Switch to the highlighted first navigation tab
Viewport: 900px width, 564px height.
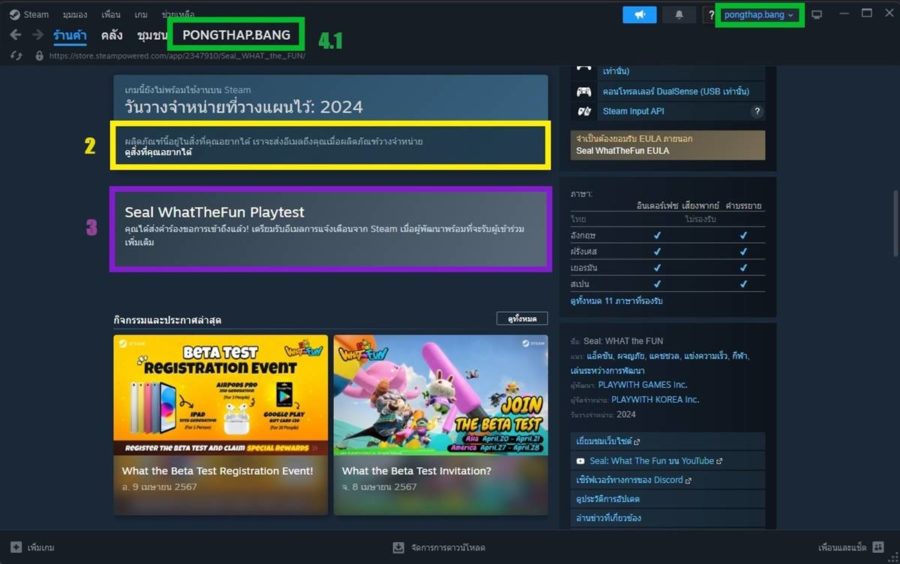click(70, 35)
